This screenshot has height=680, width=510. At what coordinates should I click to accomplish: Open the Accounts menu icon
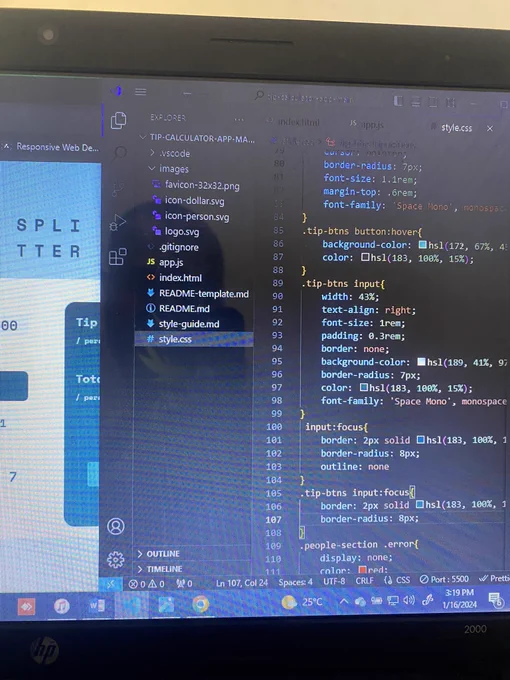click(116, 526)
